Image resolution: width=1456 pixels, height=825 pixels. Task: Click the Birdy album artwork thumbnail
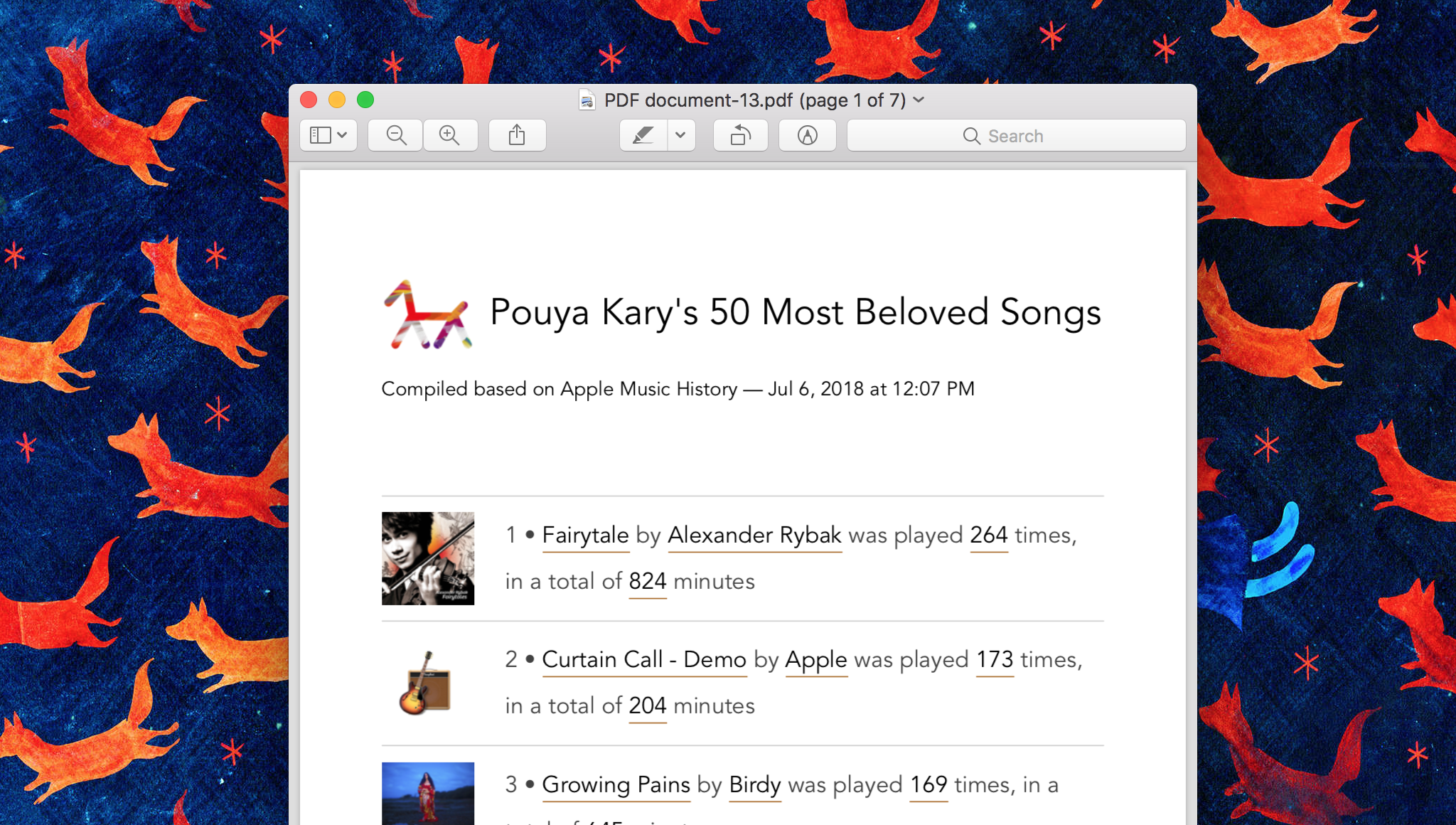click(428, 794)
